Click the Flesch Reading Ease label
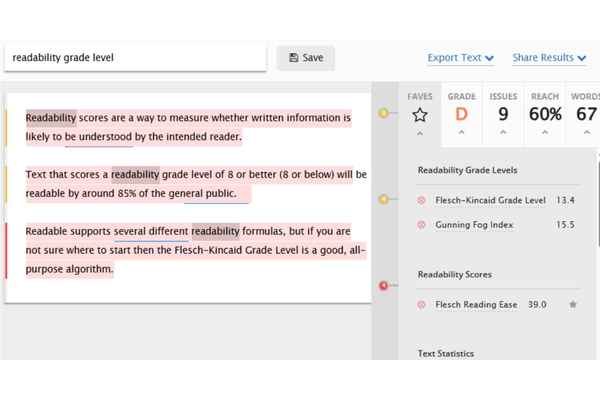 click(x=476, y=305)
